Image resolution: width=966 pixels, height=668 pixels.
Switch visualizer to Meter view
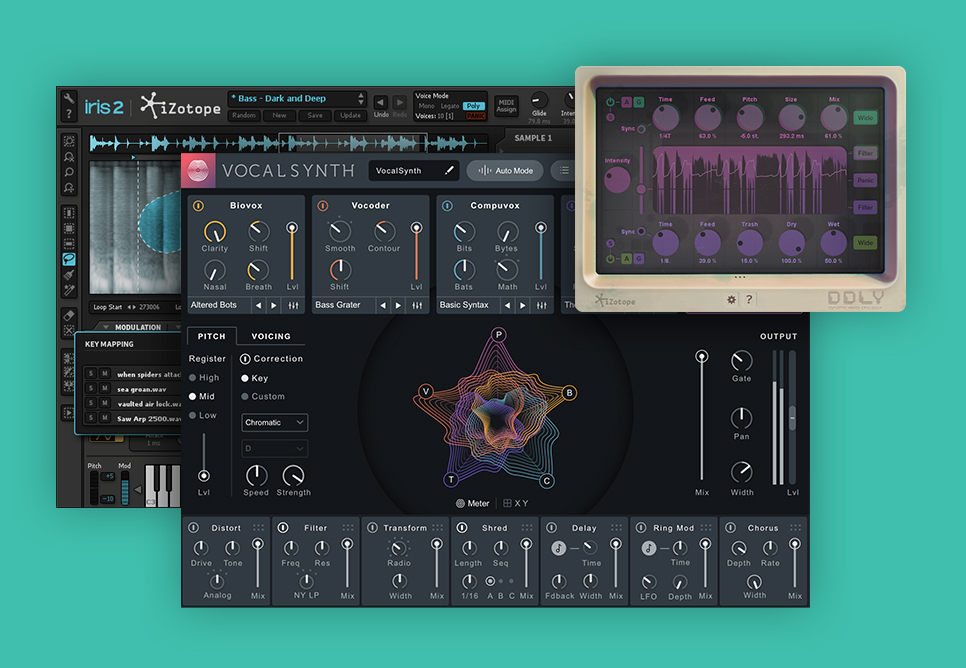[473, 503]
